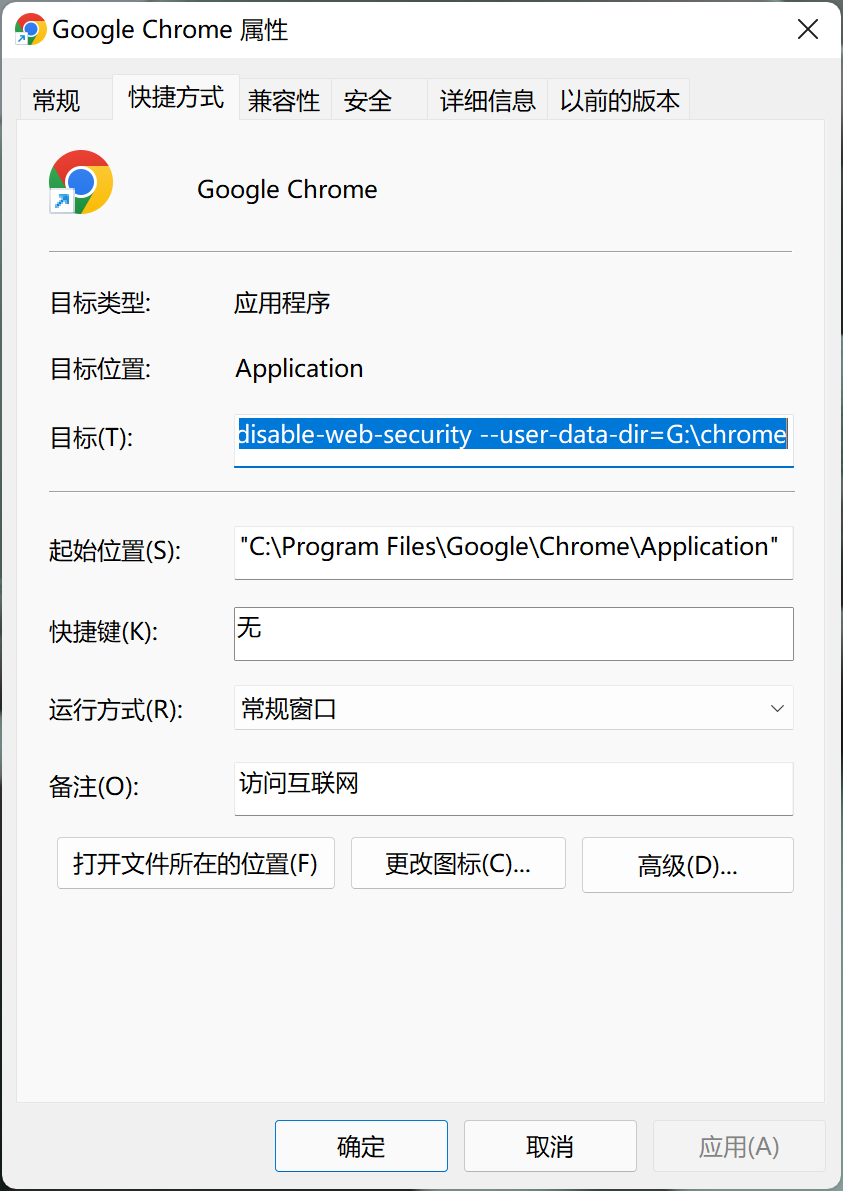Click the Chrome icon in the title bar

pos(30,29)
